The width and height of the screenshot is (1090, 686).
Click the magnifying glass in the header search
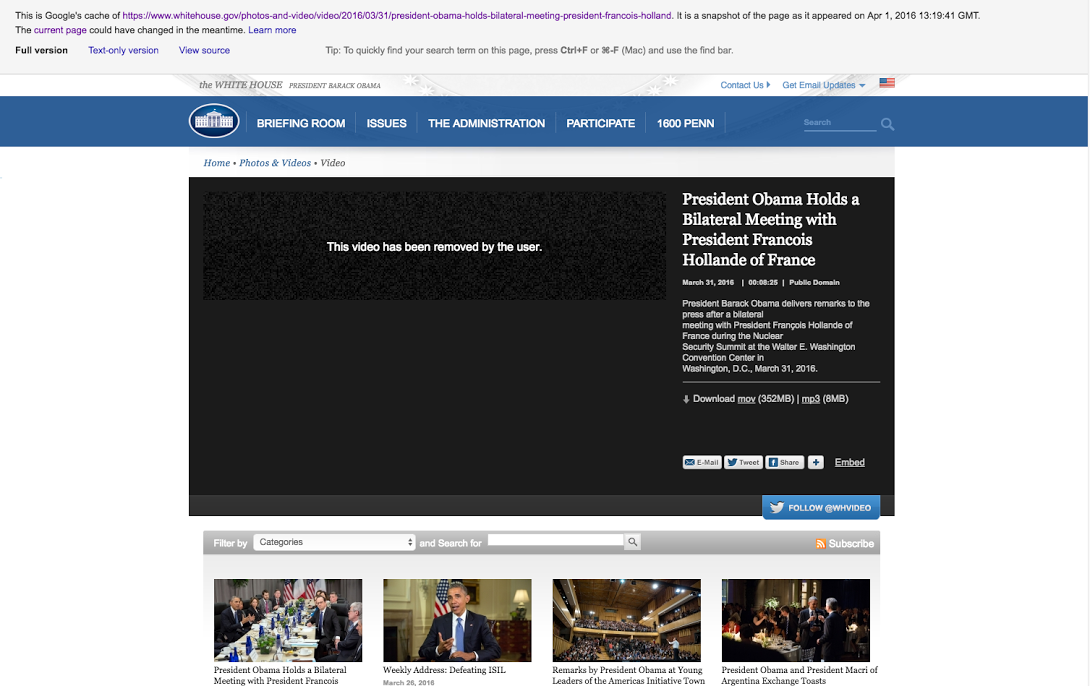[x=887, y=124]
